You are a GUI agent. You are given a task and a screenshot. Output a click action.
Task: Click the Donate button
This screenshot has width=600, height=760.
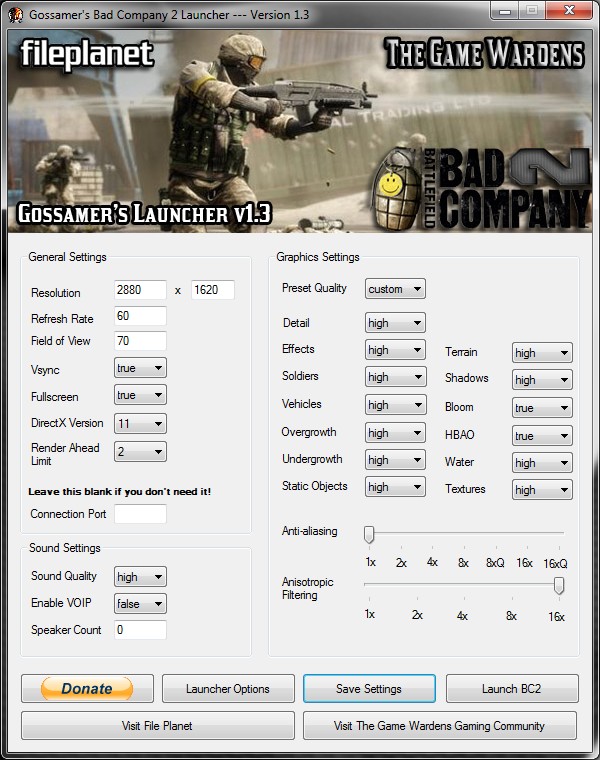[87, 688]
